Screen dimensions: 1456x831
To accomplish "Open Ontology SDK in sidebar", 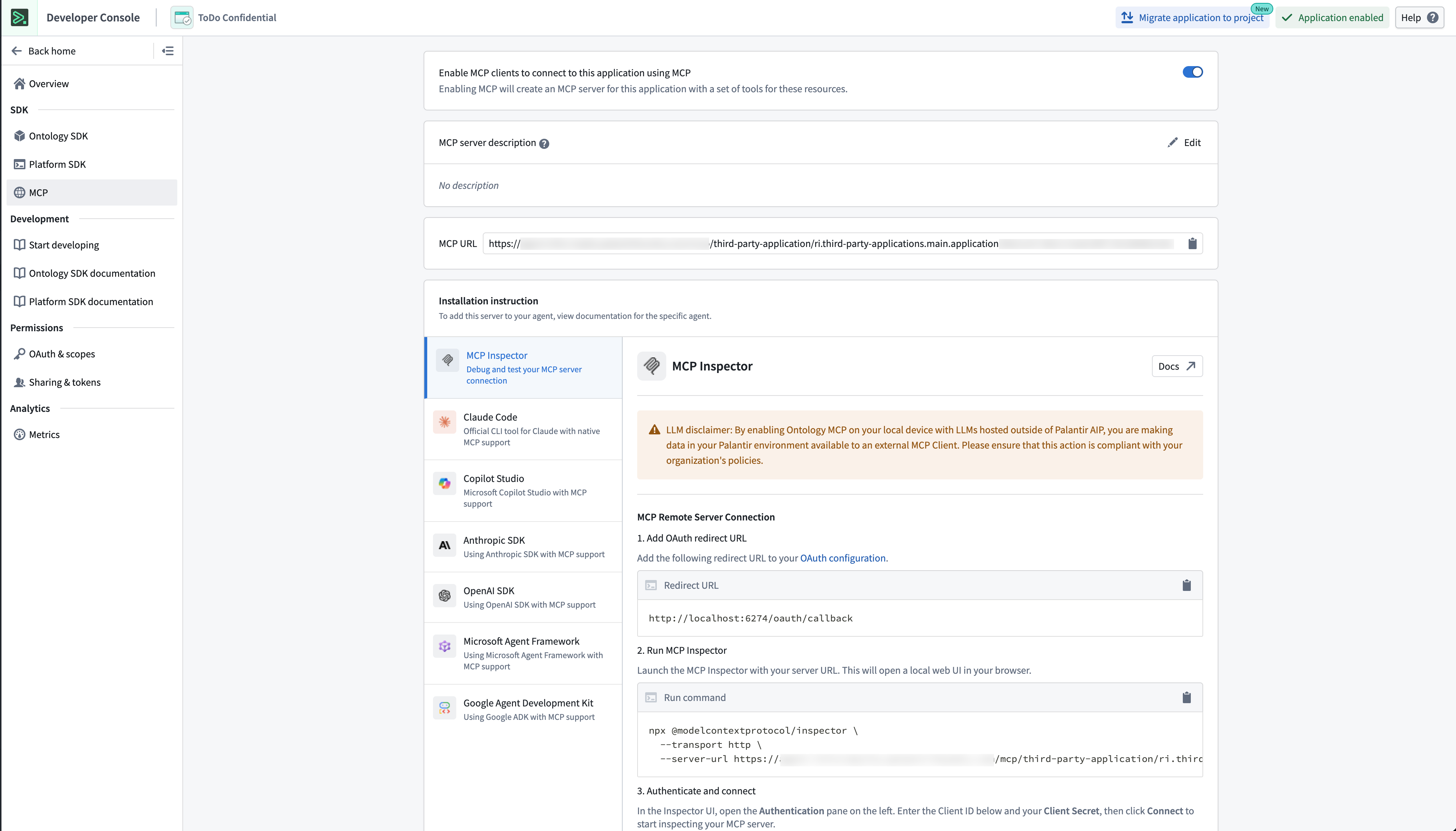I will tap(92, 136).
